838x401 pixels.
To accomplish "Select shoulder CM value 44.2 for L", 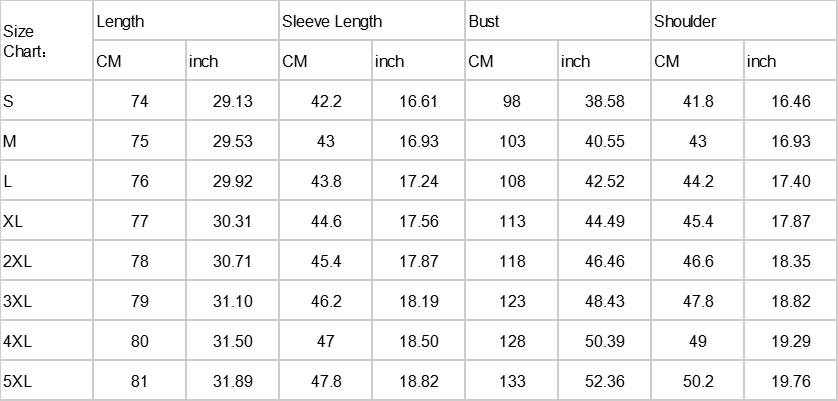I will point(697,181).
